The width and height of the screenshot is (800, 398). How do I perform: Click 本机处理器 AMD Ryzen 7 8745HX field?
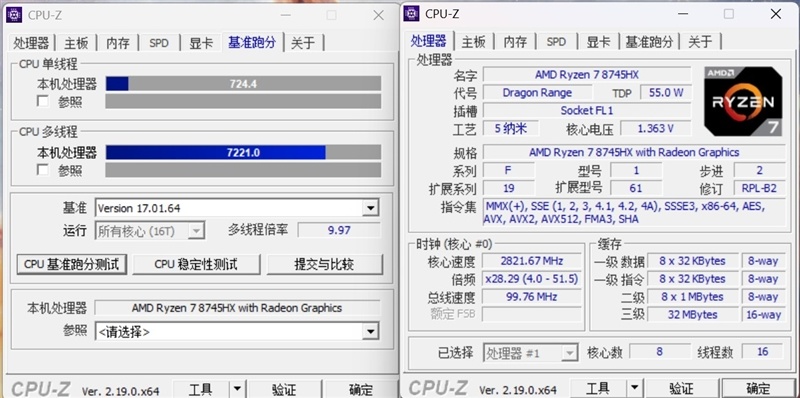pos(237,308)
